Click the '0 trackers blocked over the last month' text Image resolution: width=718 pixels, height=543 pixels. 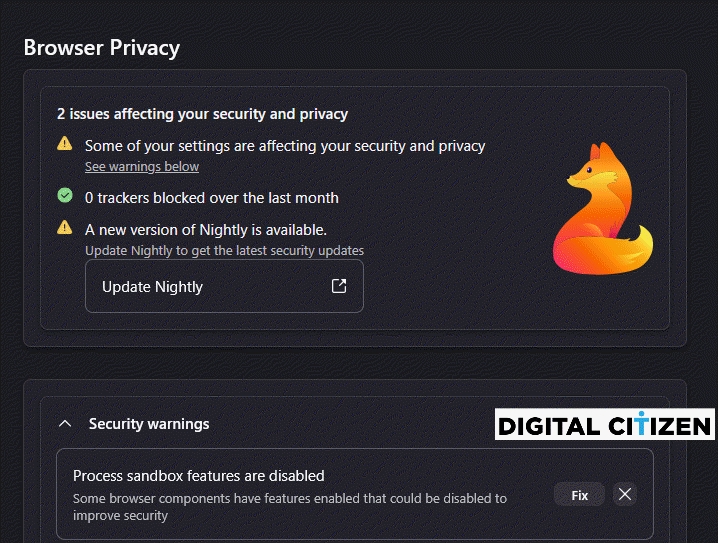click(x=212, y=198)
